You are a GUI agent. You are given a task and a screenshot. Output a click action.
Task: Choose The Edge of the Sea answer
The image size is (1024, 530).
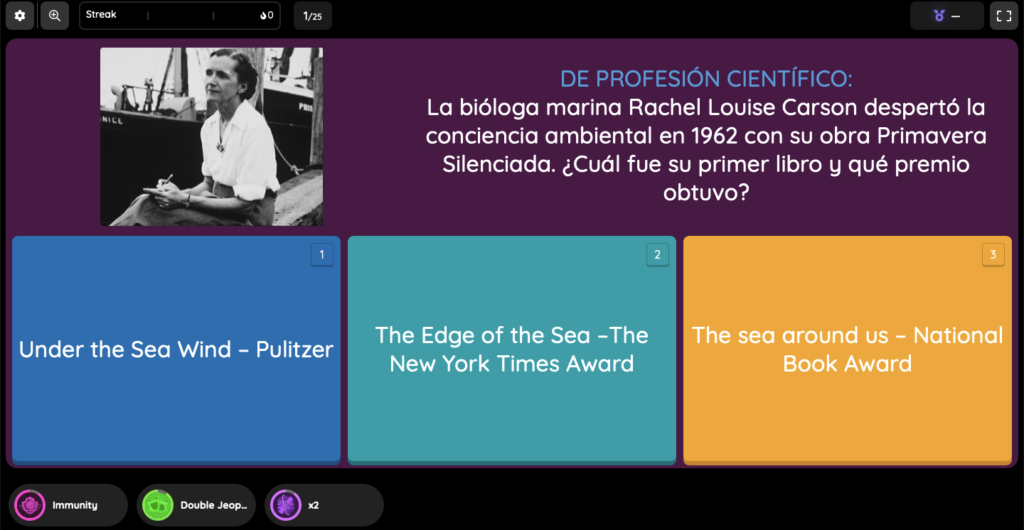pos(512,350)
